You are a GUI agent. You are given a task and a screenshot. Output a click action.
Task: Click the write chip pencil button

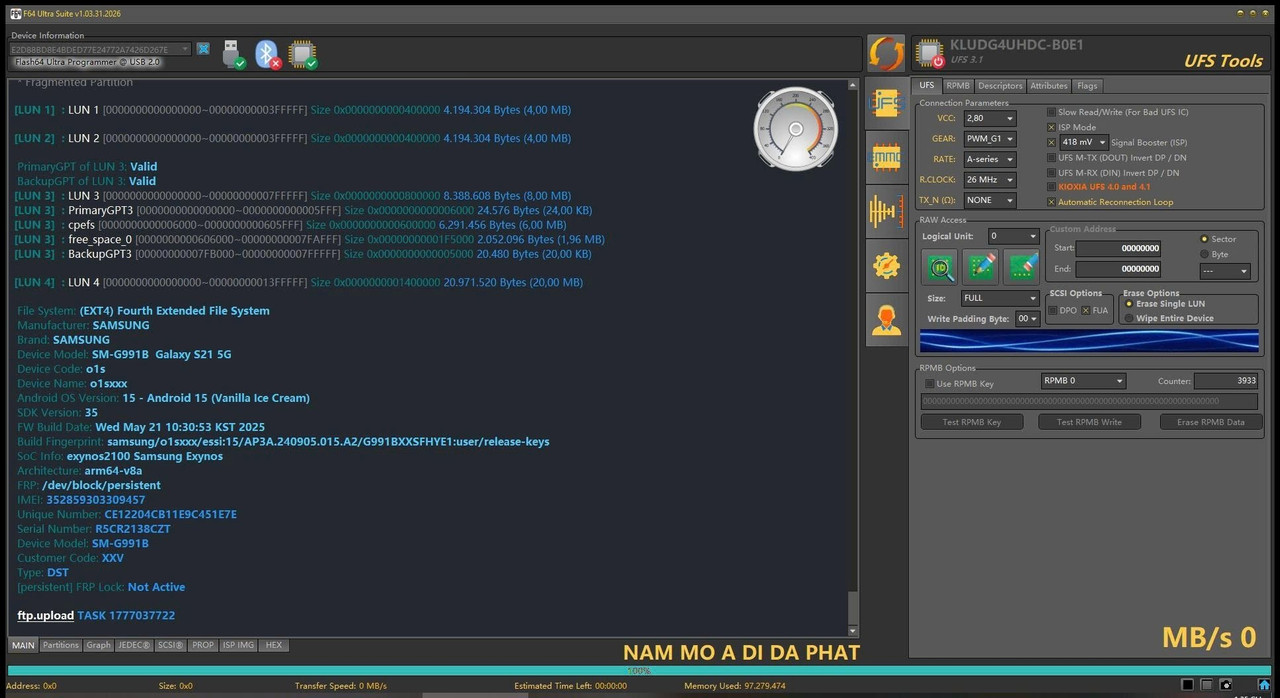tap(981, 266)
